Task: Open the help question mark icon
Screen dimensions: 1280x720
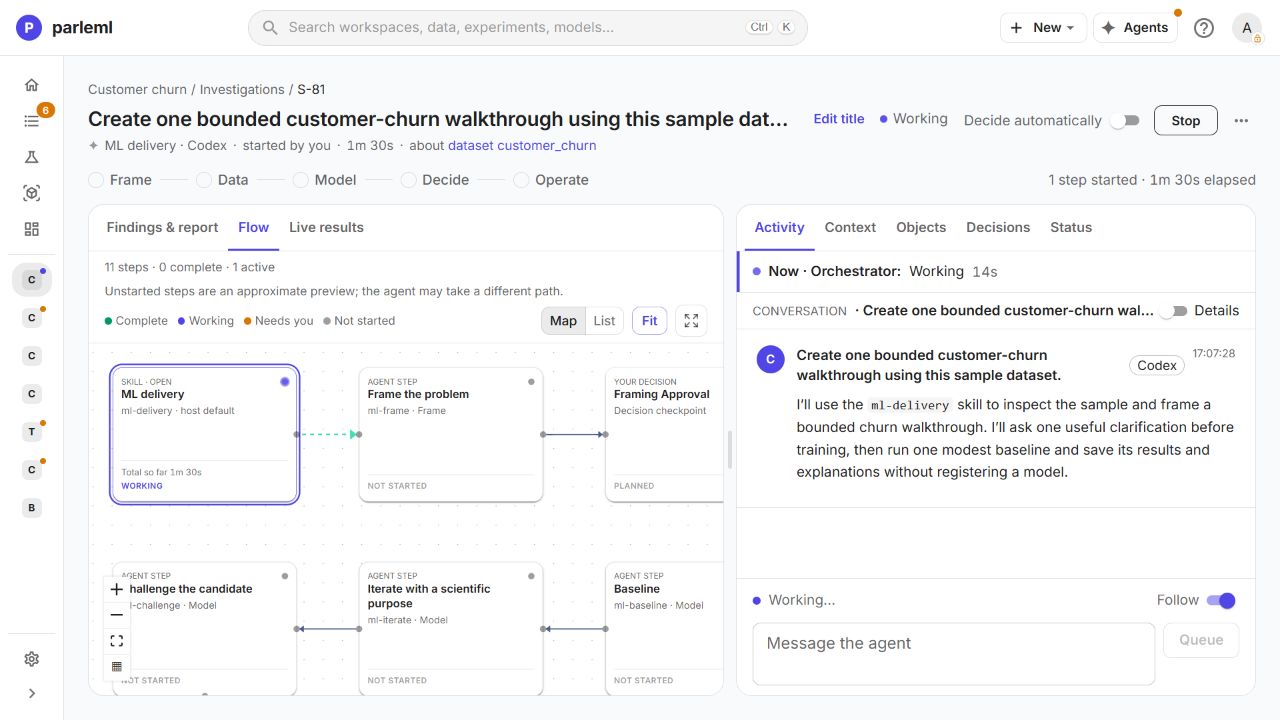Action: pyautogui.click(x=1204, y=28)
